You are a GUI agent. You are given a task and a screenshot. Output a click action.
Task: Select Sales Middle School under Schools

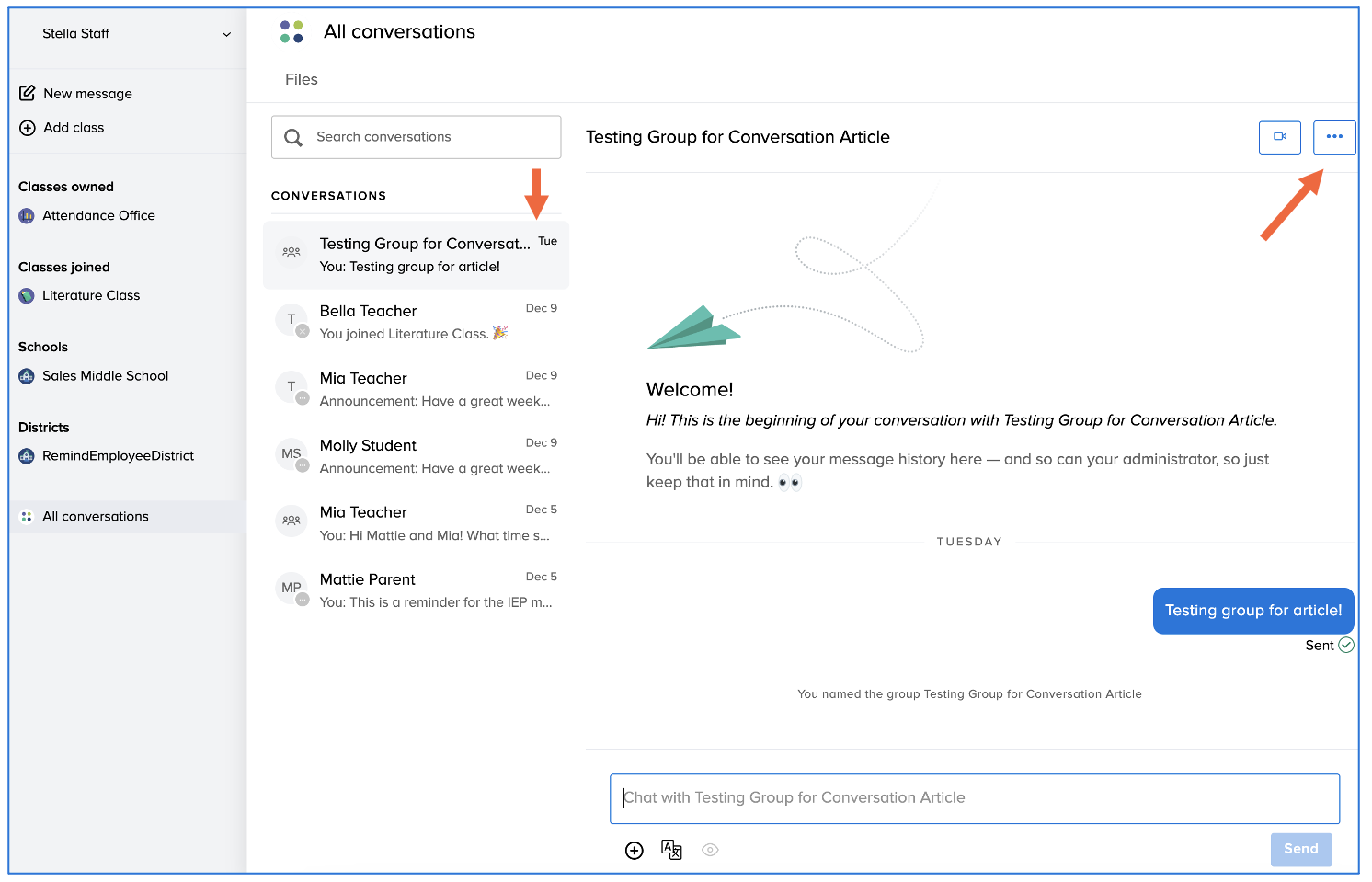(105, 375)
